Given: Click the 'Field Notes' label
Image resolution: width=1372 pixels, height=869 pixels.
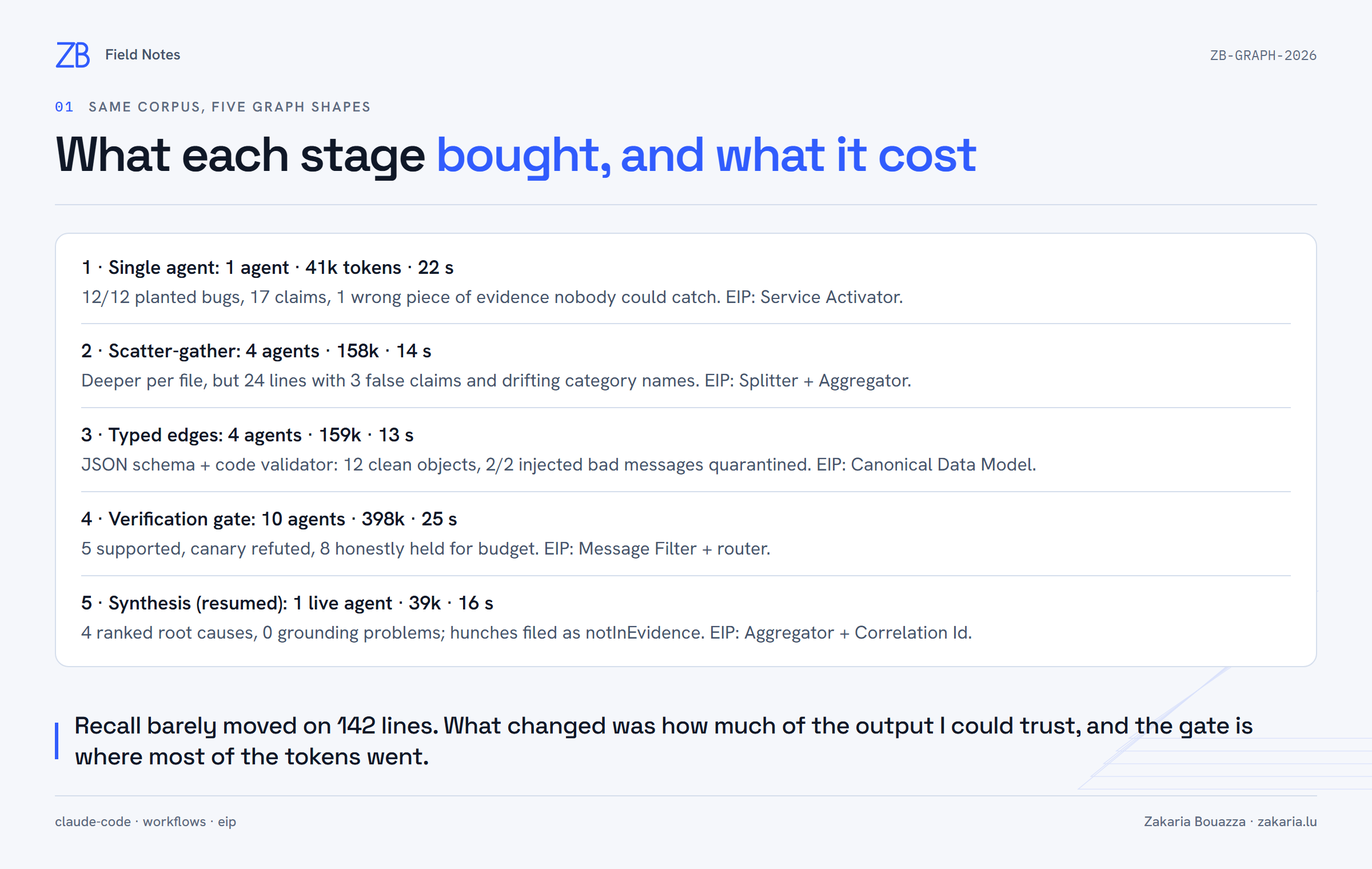Looking at the screenshot, I should [142, 55].
